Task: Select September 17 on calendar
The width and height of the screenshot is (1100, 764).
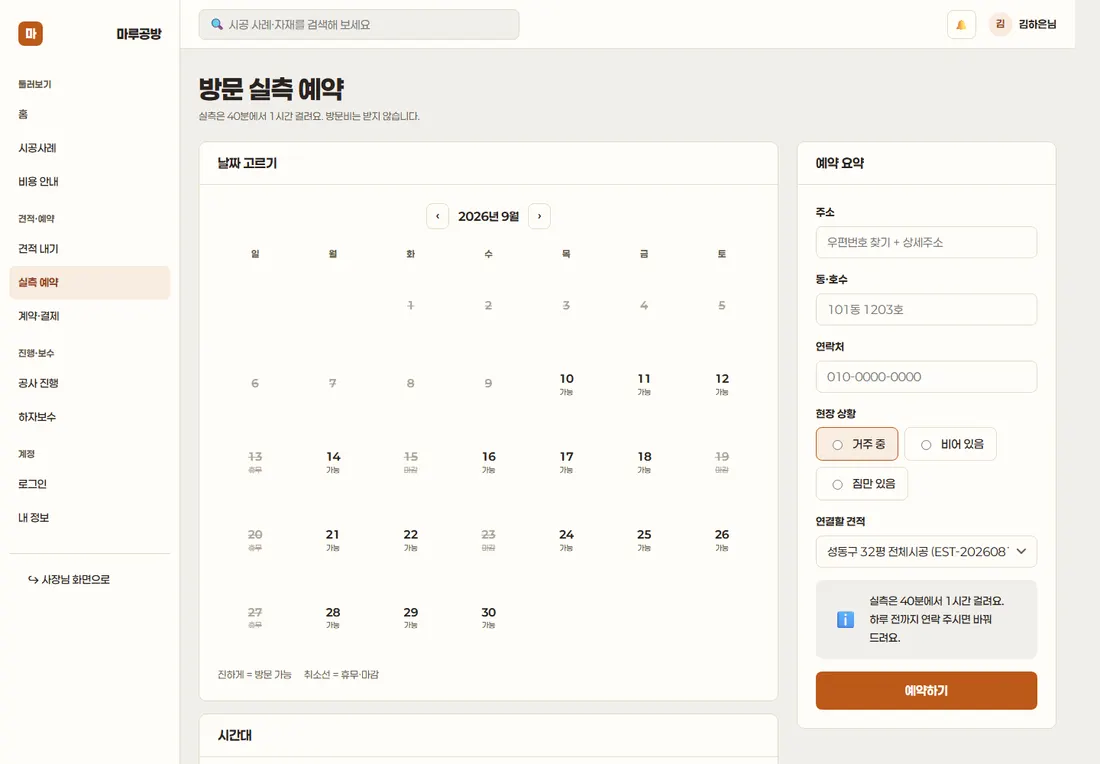Action: click(566, 462)
